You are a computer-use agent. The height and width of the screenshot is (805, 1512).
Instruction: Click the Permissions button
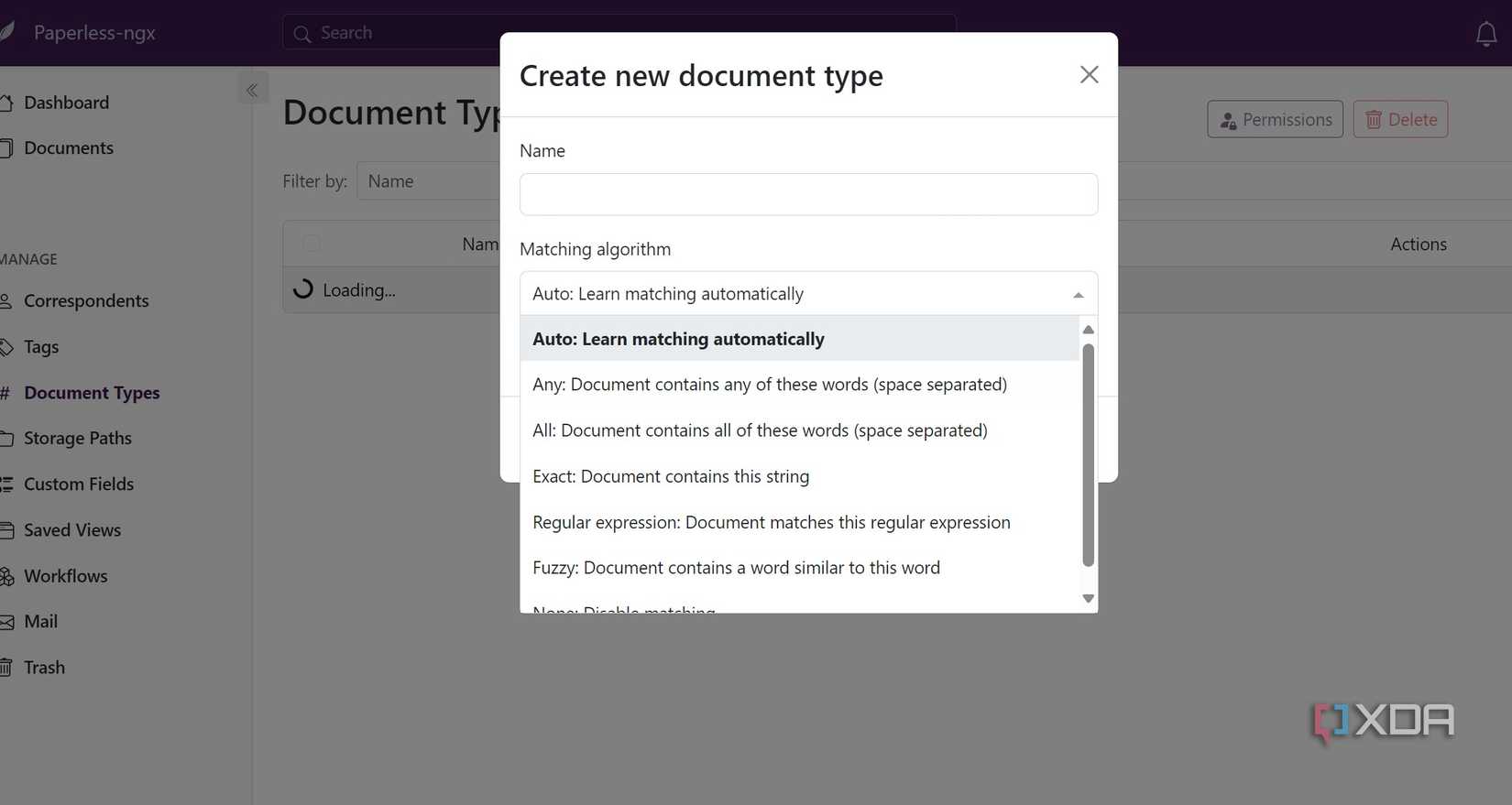coord(1275,119)
